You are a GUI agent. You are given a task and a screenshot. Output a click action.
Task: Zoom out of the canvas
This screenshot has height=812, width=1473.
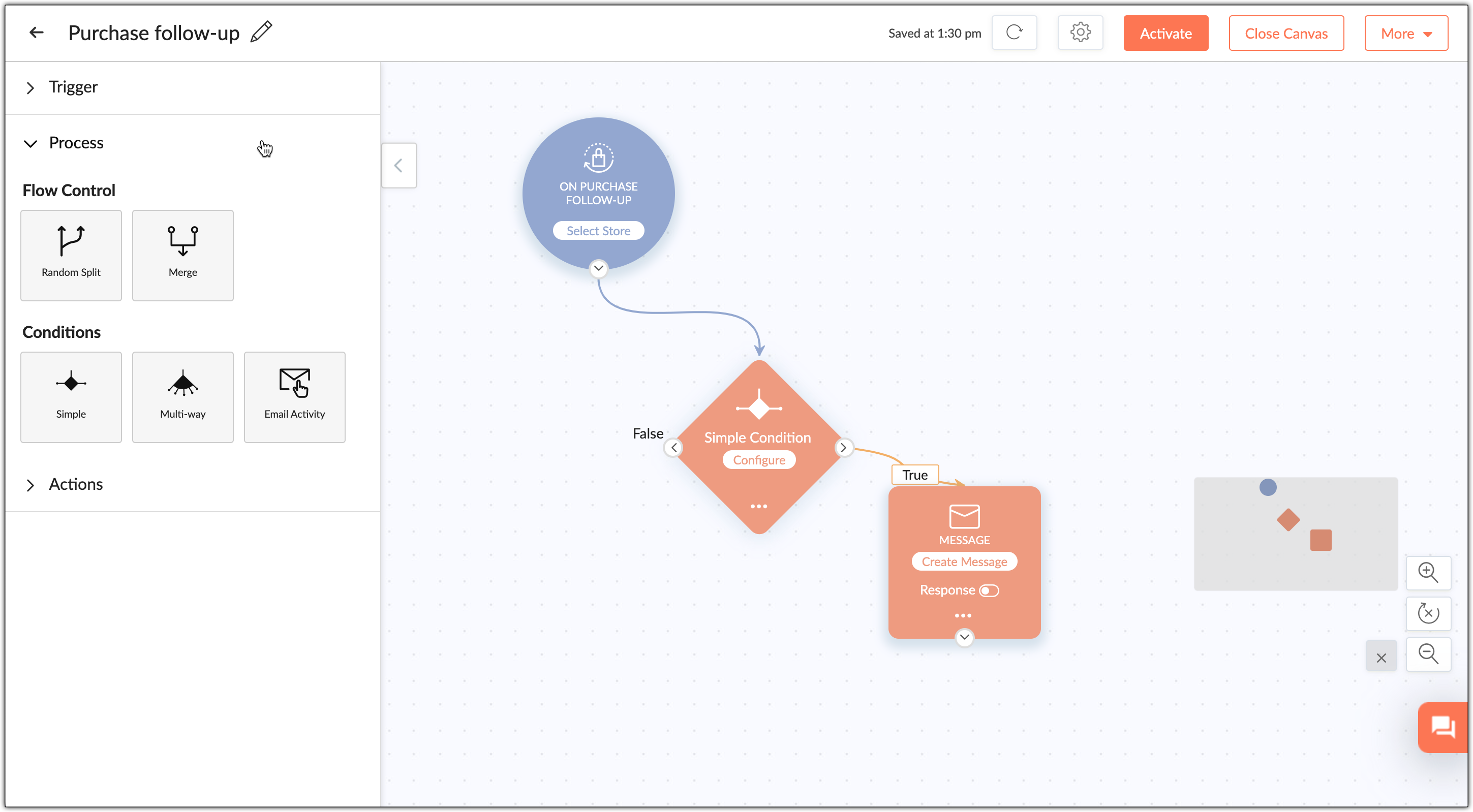[x=1428, y=654]
